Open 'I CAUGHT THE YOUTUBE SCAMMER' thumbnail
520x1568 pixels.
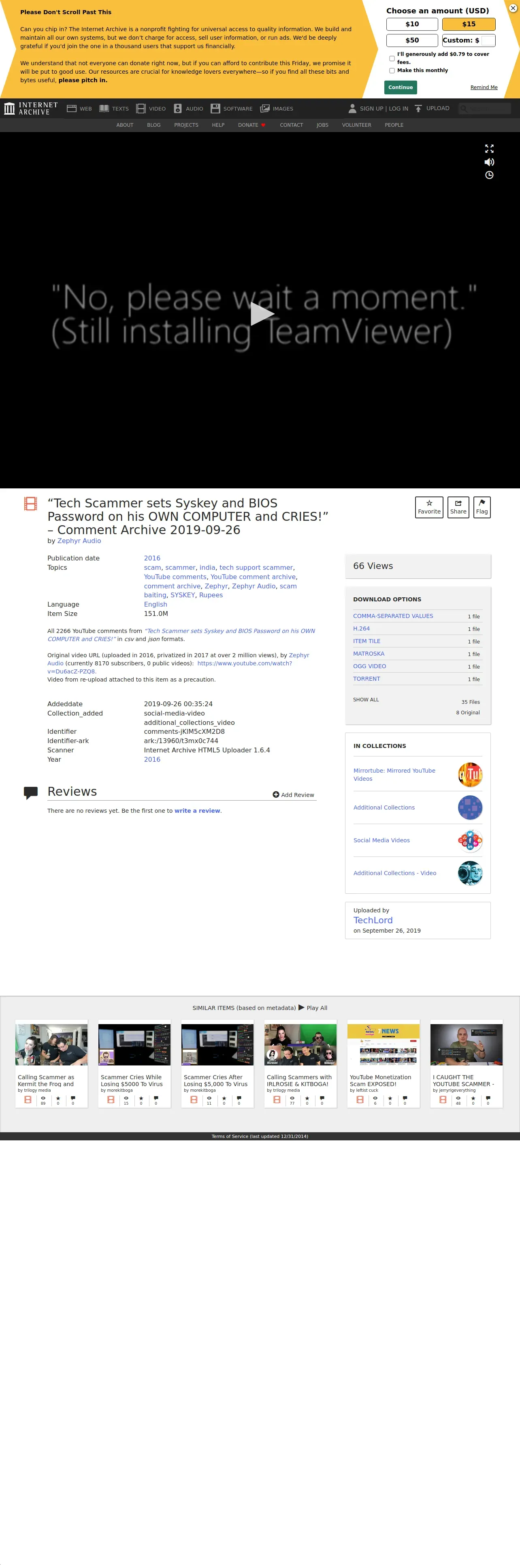pyautogui.click(x=467, y=1044)
